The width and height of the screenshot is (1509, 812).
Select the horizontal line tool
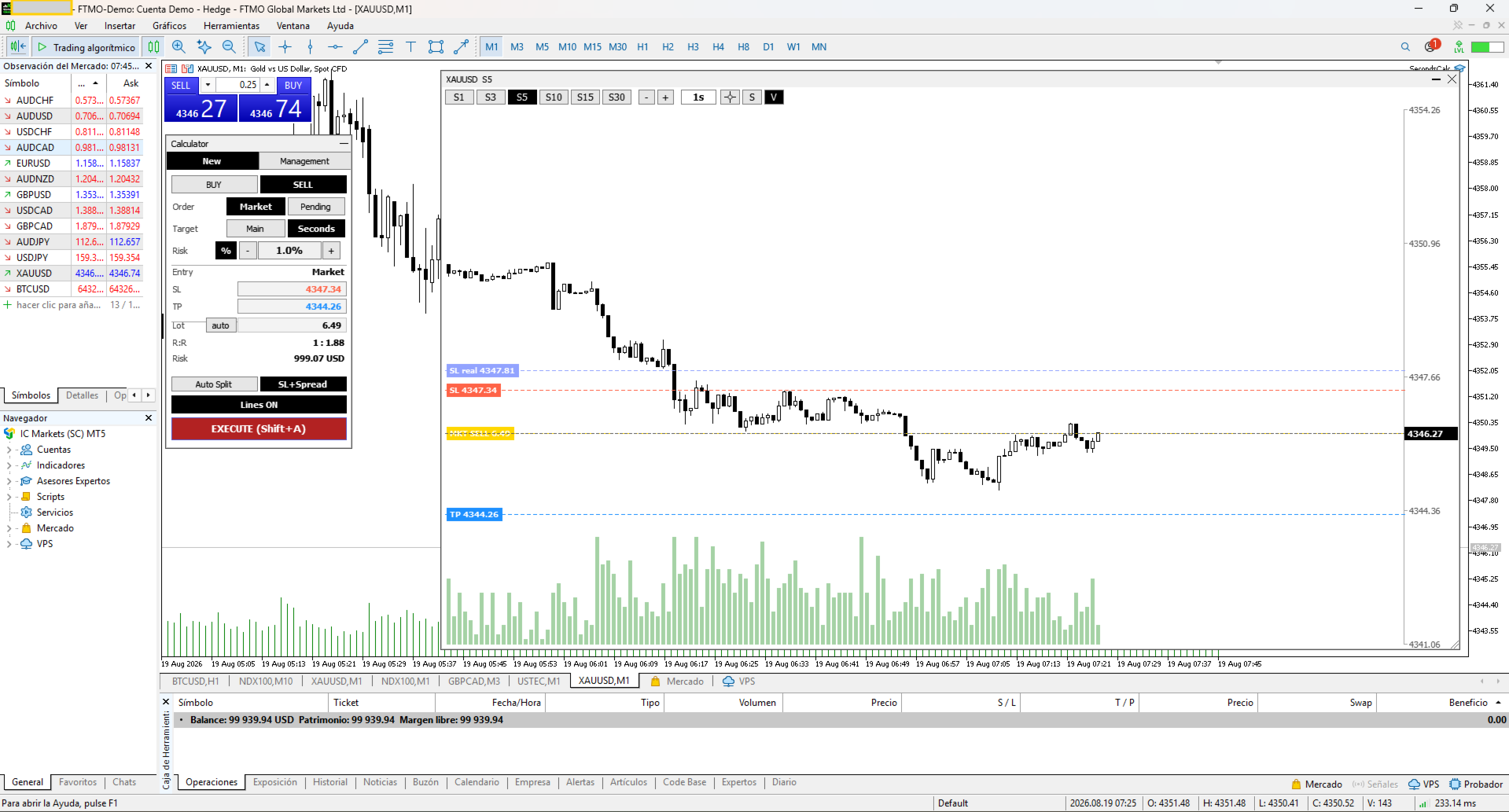335,46
